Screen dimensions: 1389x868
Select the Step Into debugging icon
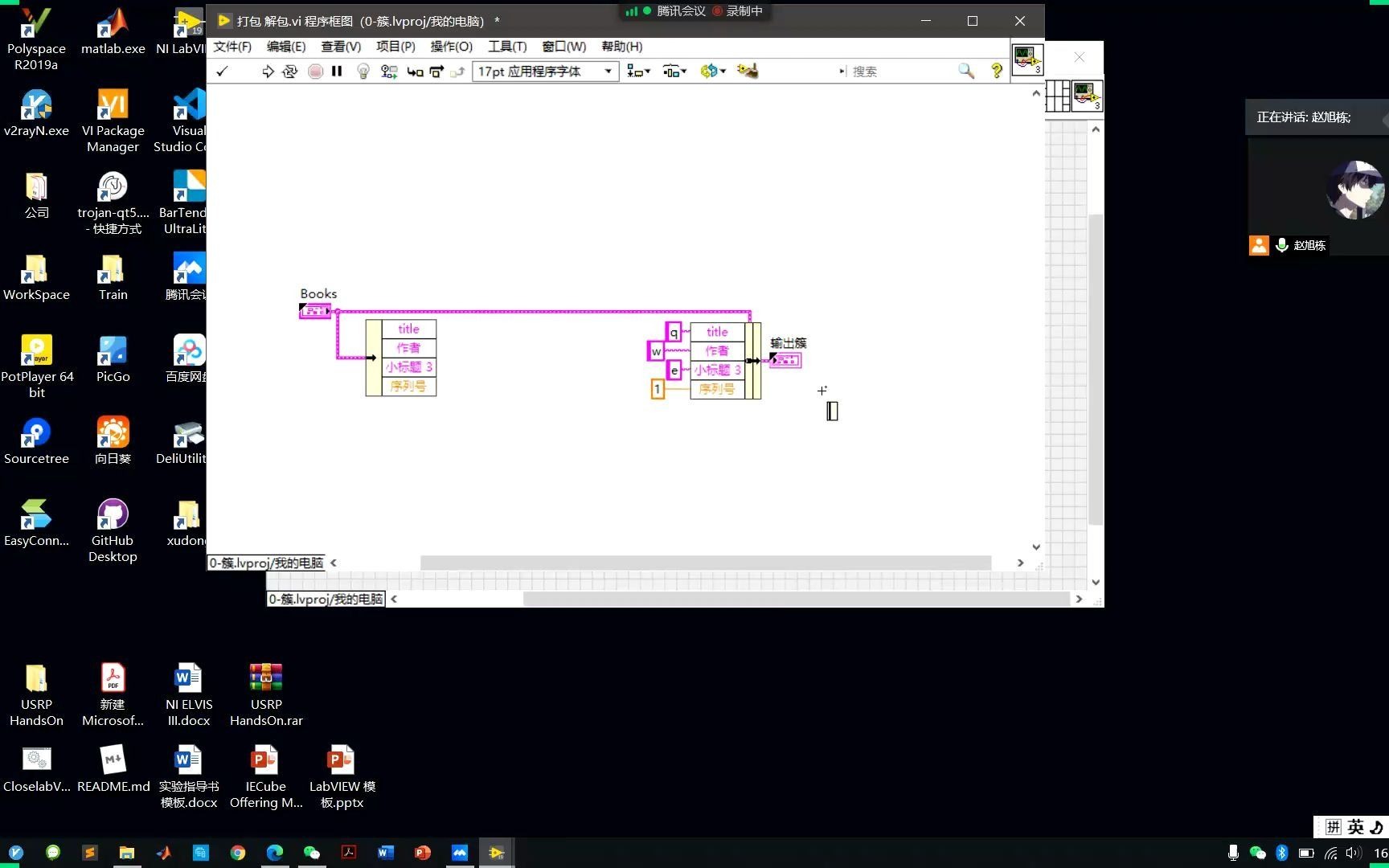pyautogui.click(x=415, y=71)
